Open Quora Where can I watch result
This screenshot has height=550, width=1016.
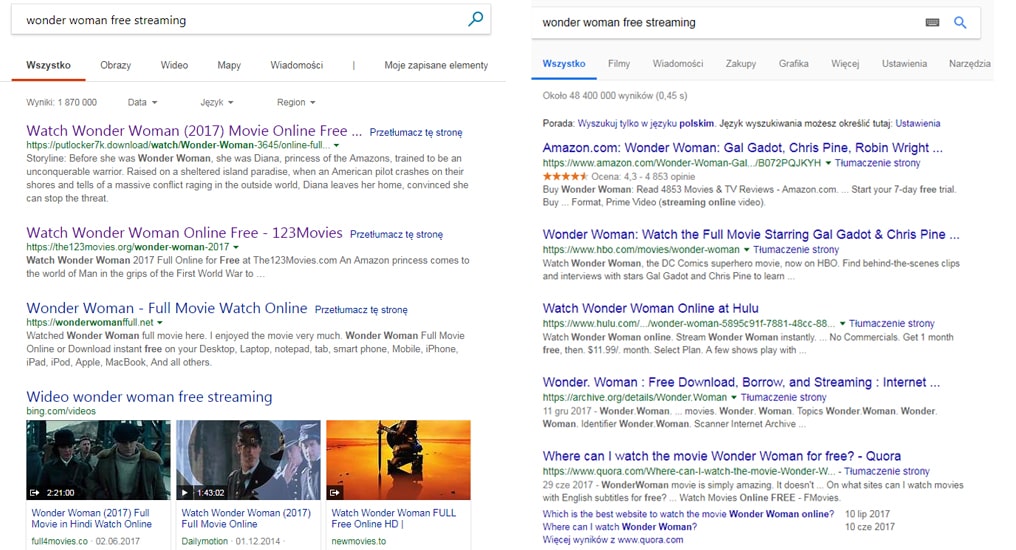click(722, 456)
